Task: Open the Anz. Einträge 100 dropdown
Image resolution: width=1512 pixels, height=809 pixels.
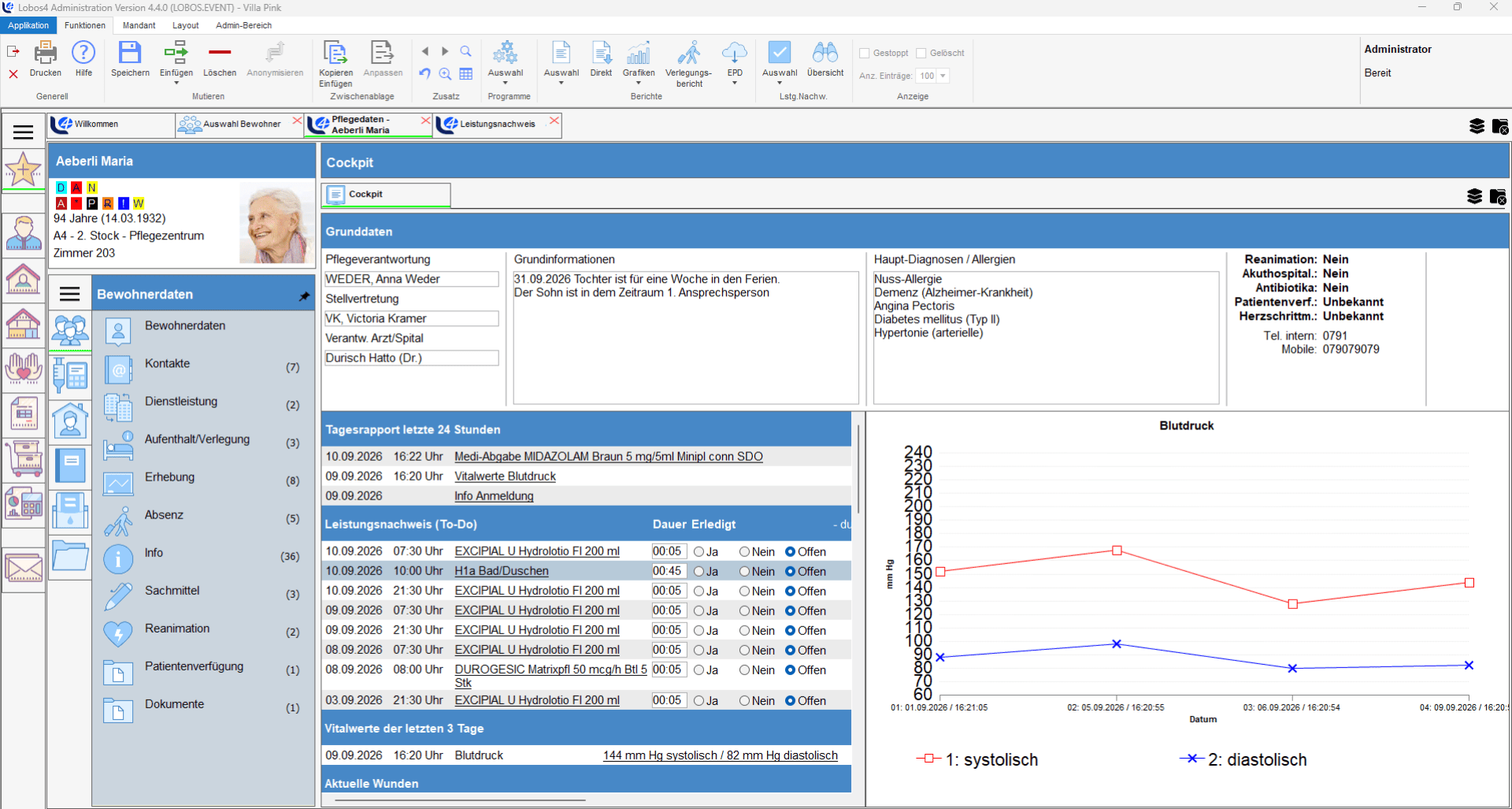Action: pos(943,76)
